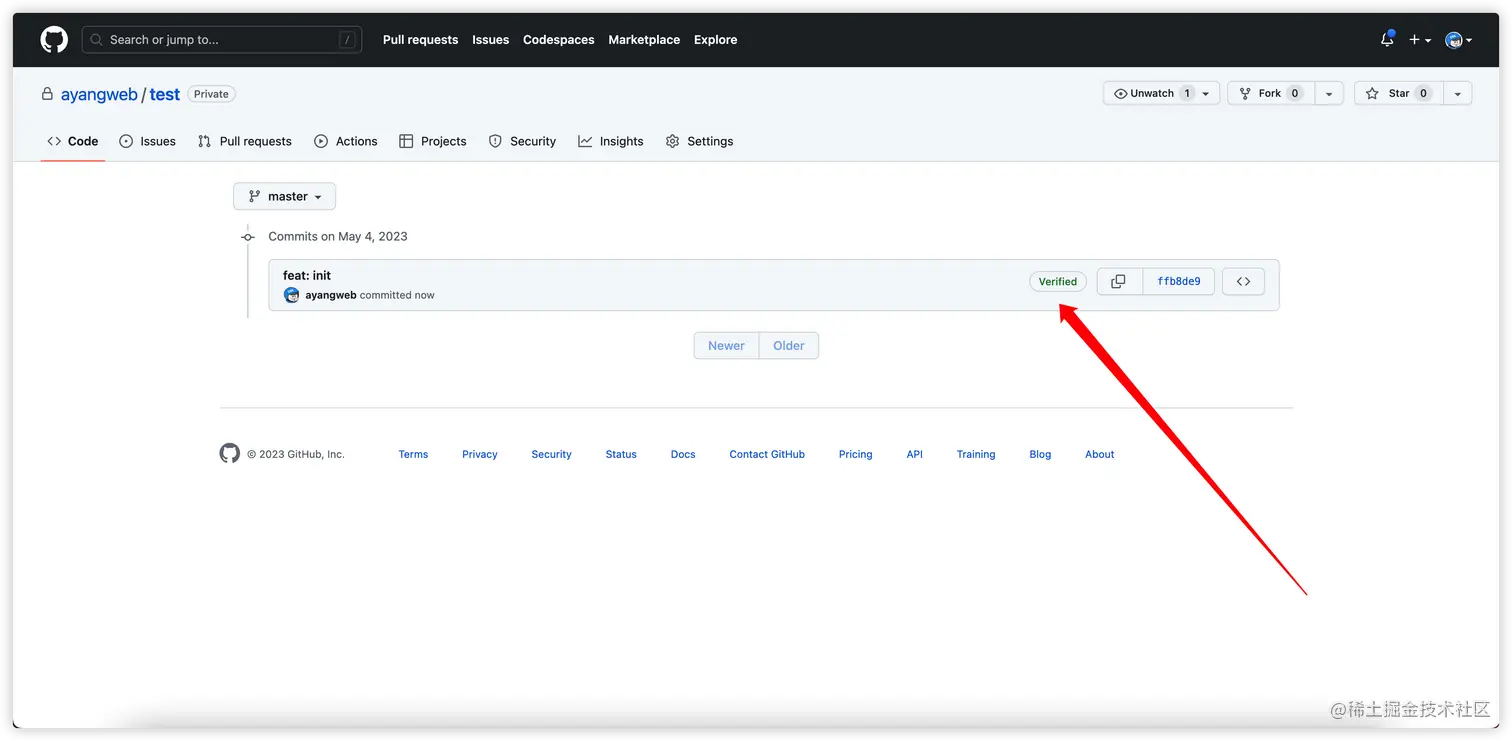Click the Private repository label
Screen dimensions: 1512x741
[x=211, y=94]
